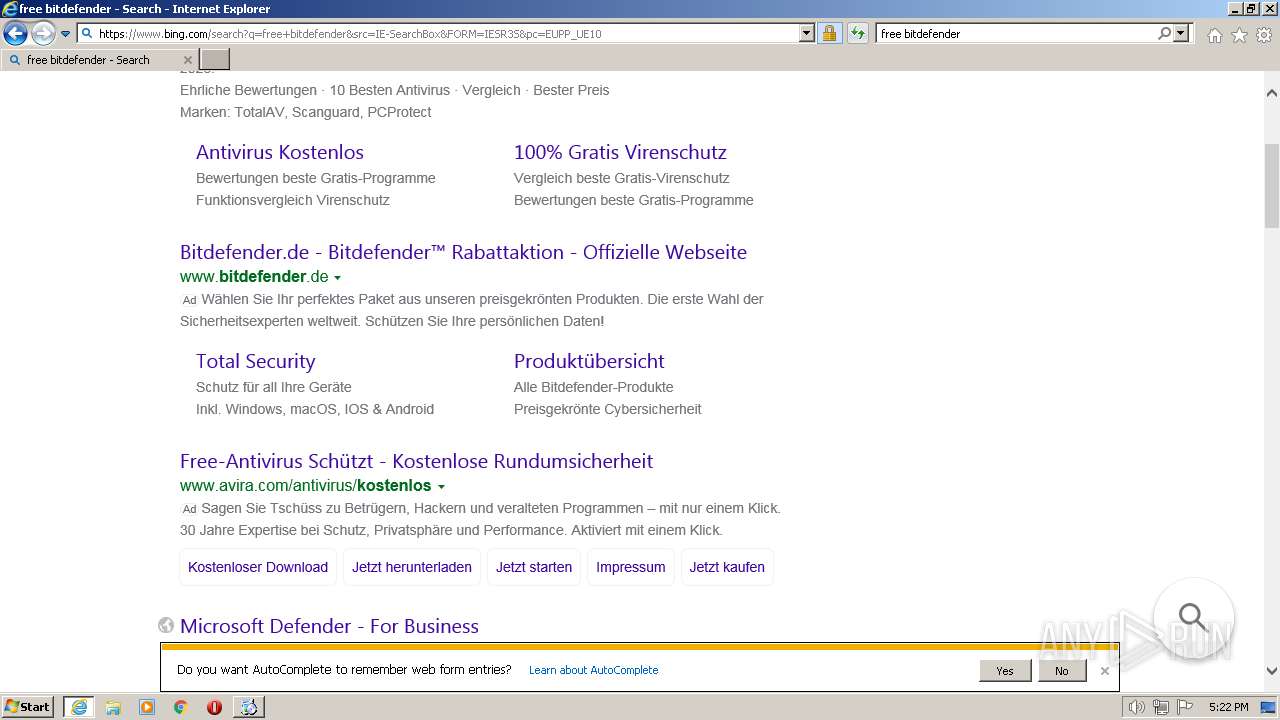Click the 'Jetzt kaufen' button

[x=727, y=567]
